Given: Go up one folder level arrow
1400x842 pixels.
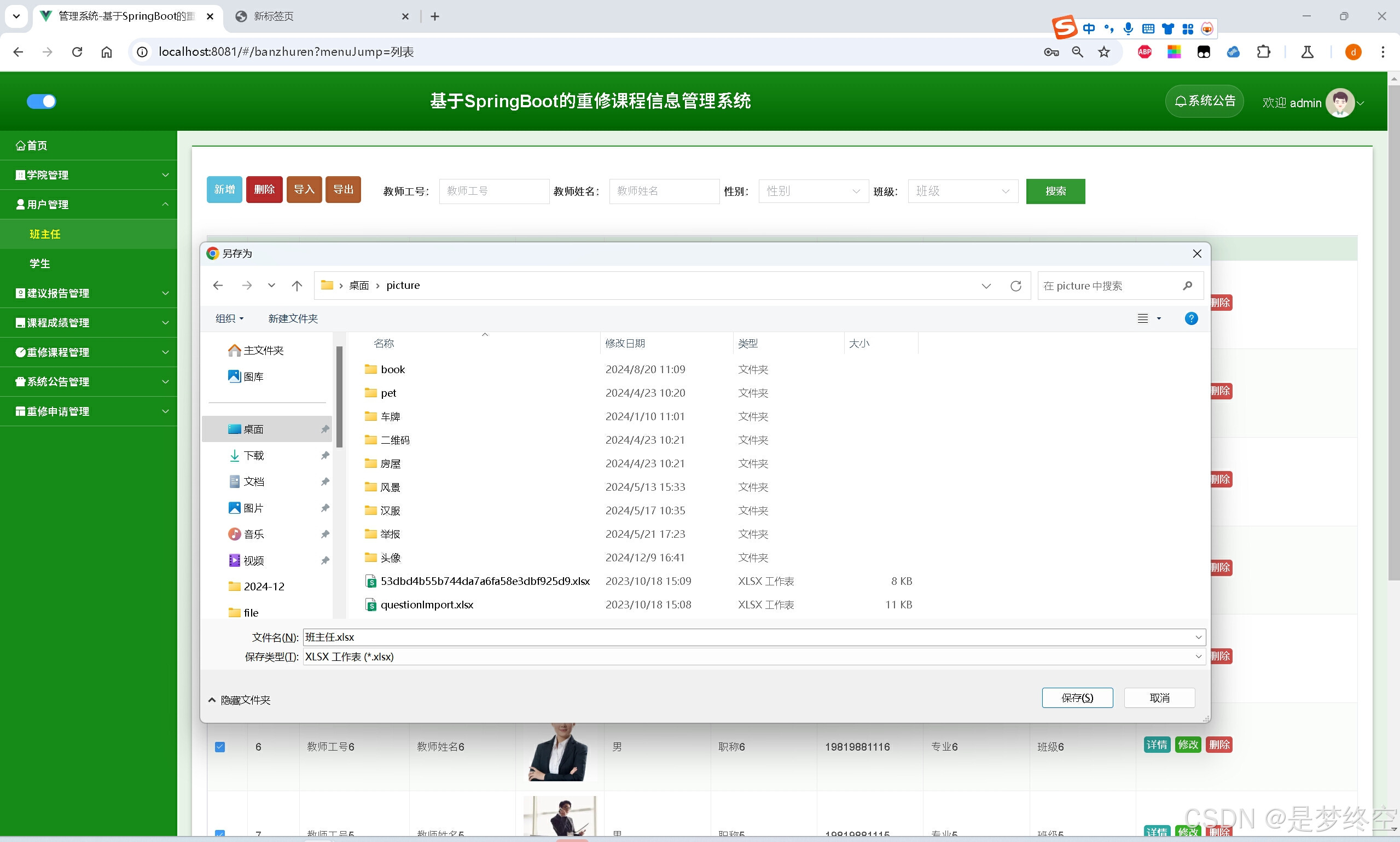Looking at the screenshot, I should point(297,286).
